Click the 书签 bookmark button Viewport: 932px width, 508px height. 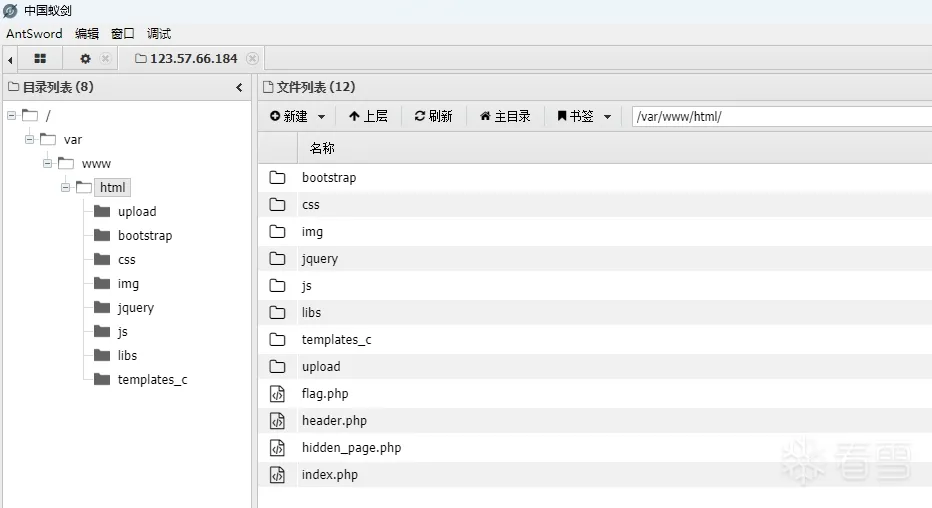pyautogui.click(x=575, y=116)
